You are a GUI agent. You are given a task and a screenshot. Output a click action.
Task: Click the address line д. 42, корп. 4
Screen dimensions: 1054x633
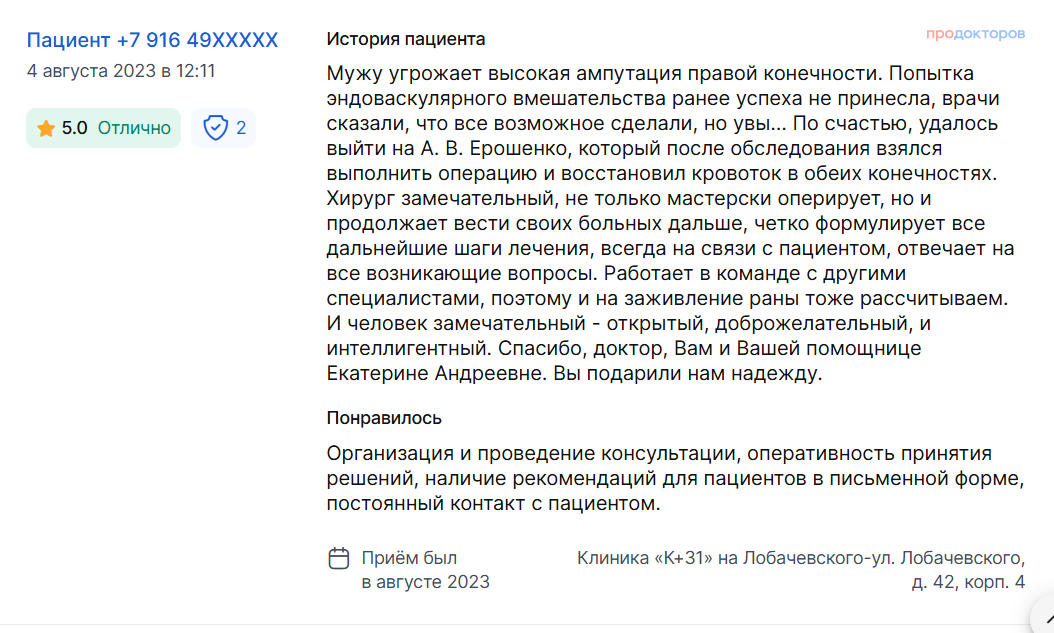coord(968,582)
